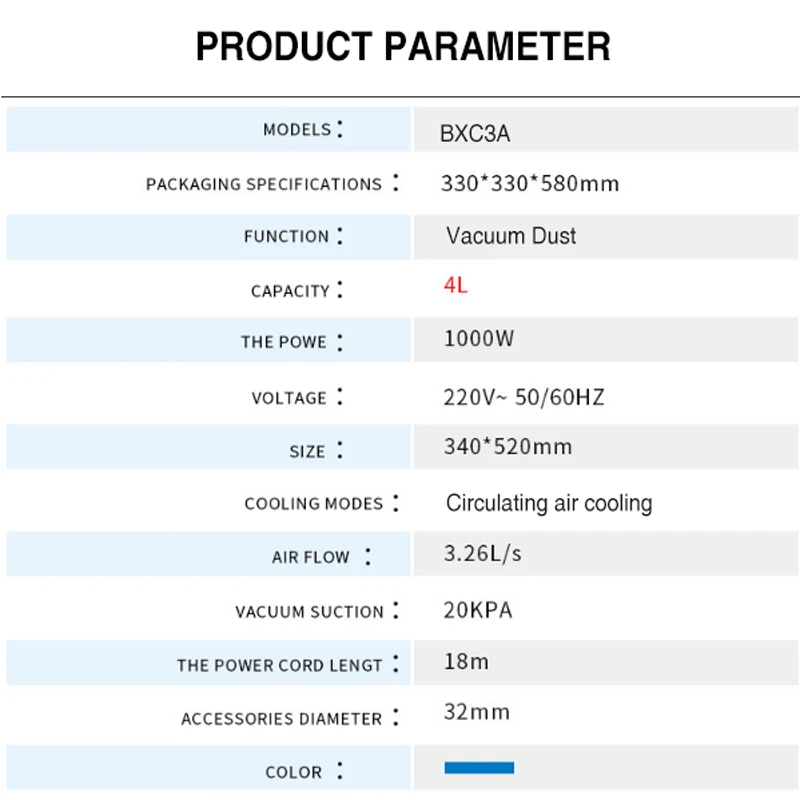Click the PACKAGING SPECIFICATIONS label
Viewport: 800px width, 800px height.
264,184
